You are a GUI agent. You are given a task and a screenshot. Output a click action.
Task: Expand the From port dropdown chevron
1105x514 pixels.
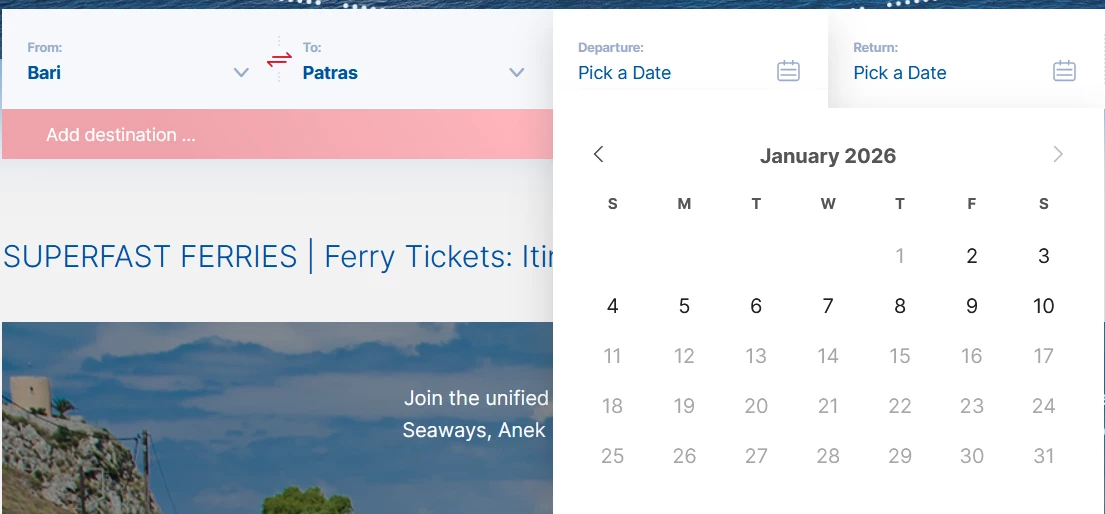(x=241, y=73)
